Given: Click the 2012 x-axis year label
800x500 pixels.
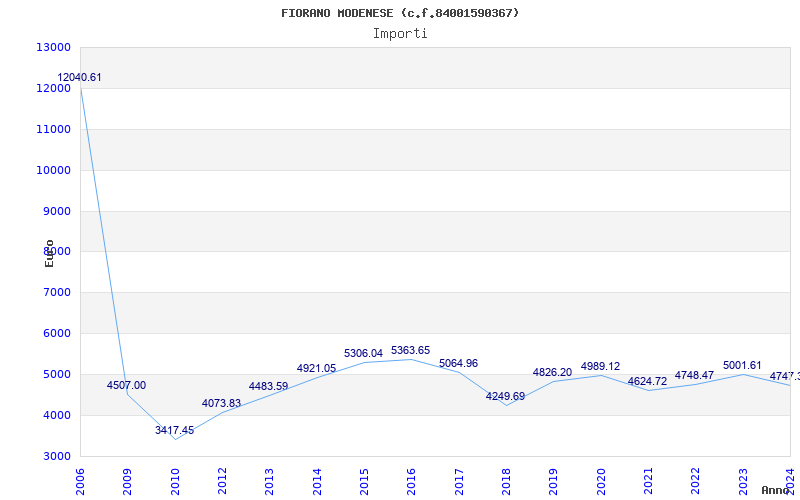Looking at the screenshot, I should (x=222, y=481).
